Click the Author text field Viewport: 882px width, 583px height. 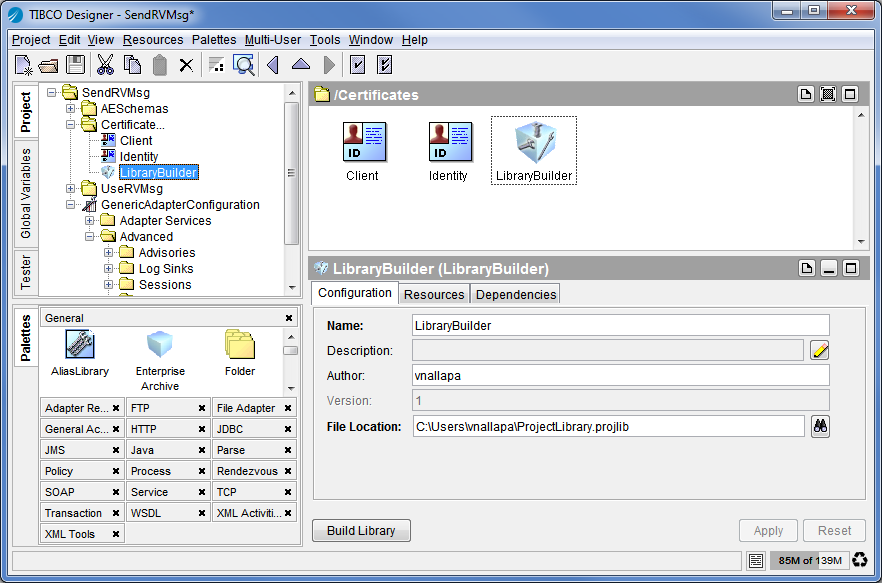(620, 375)
